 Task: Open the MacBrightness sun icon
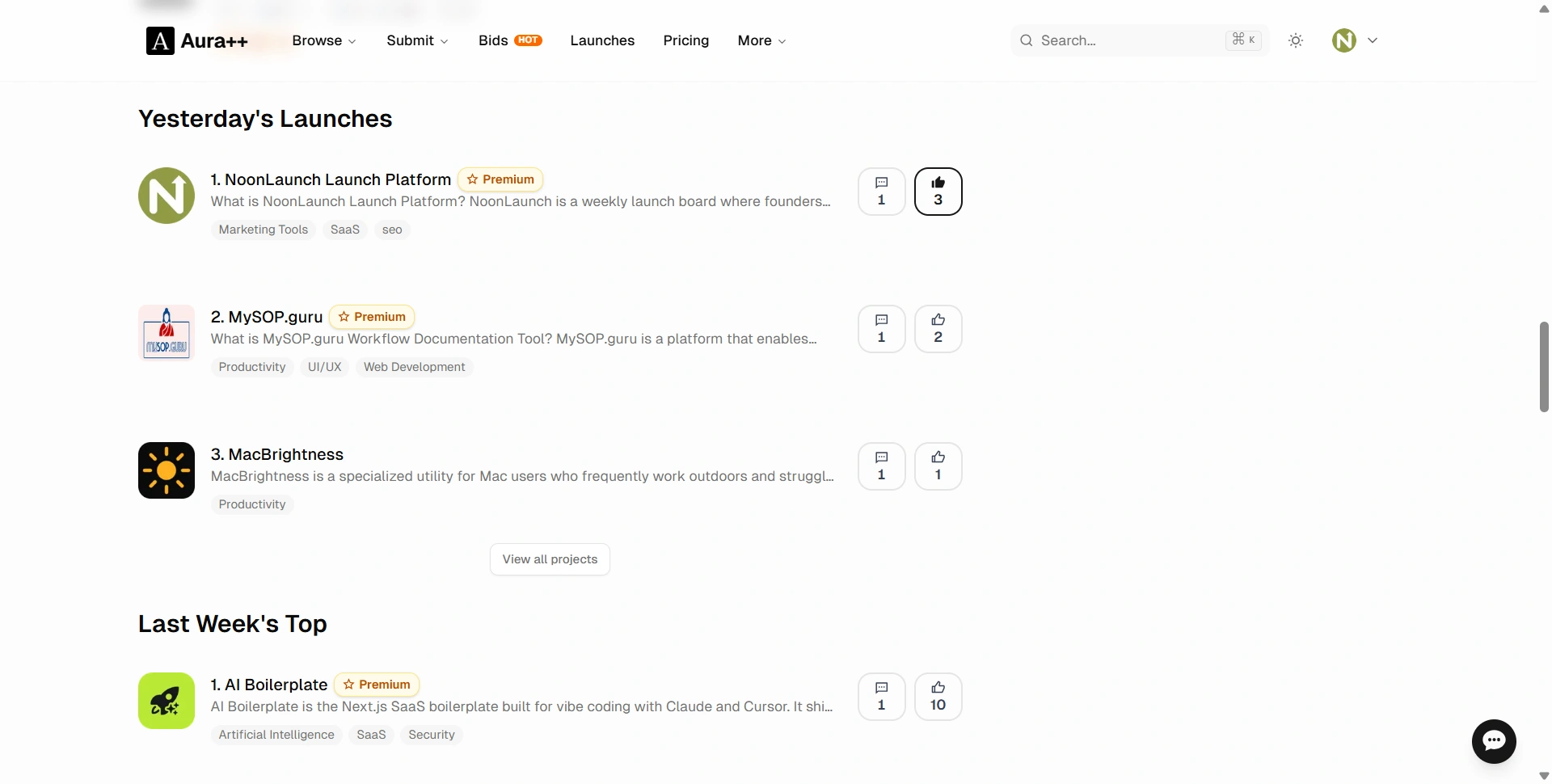[x=167, y=470]
